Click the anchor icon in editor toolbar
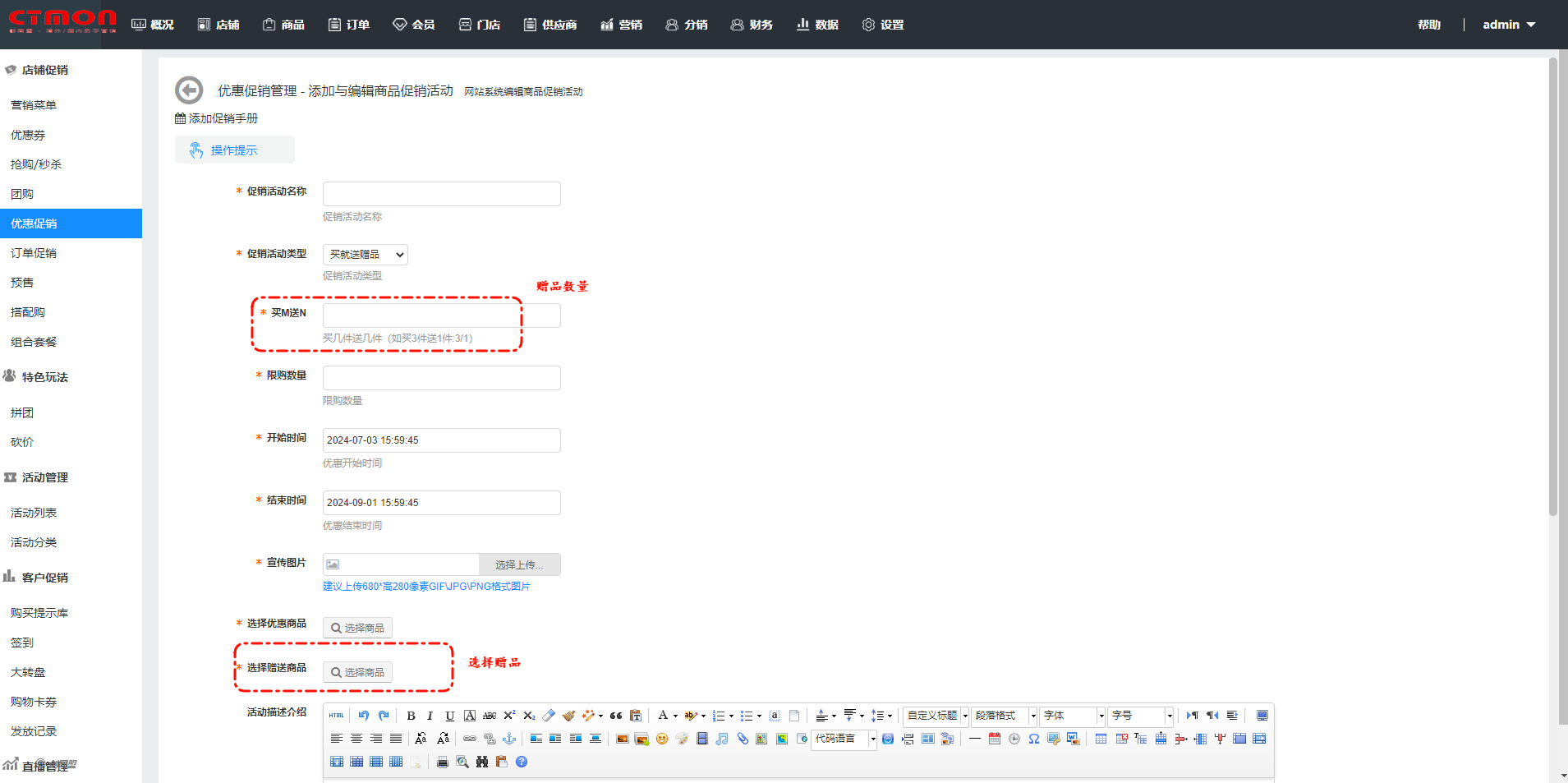 [x=509, y=739]
